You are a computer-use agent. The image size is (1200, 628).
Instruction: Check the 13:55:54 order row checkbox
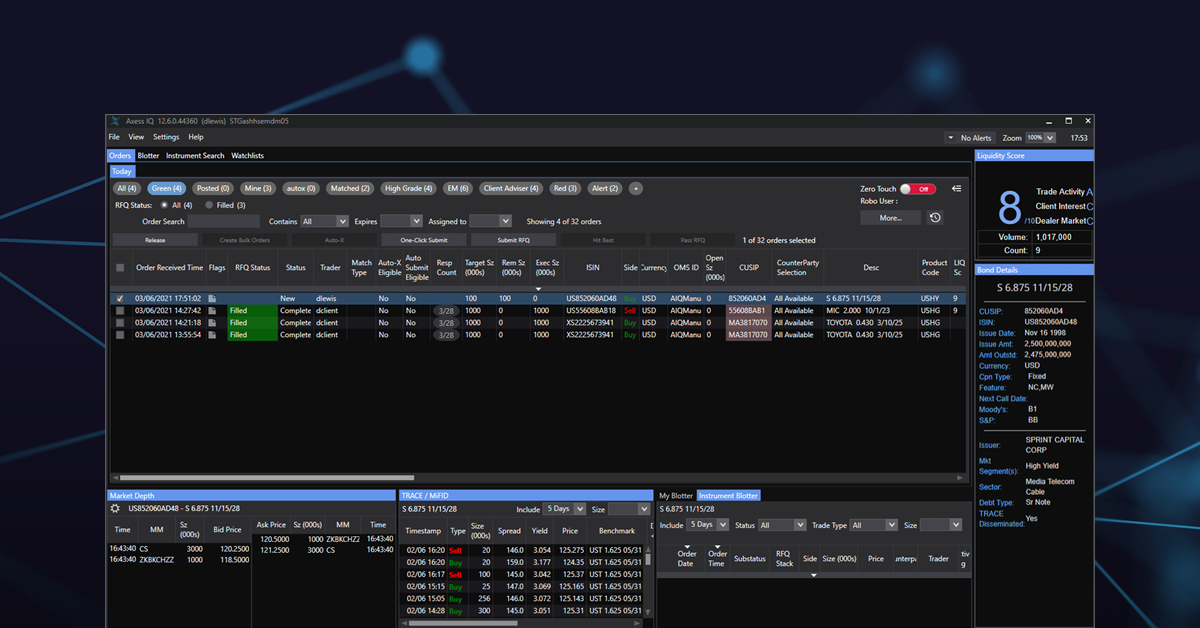pyautogui.click(x=120, y=335)
